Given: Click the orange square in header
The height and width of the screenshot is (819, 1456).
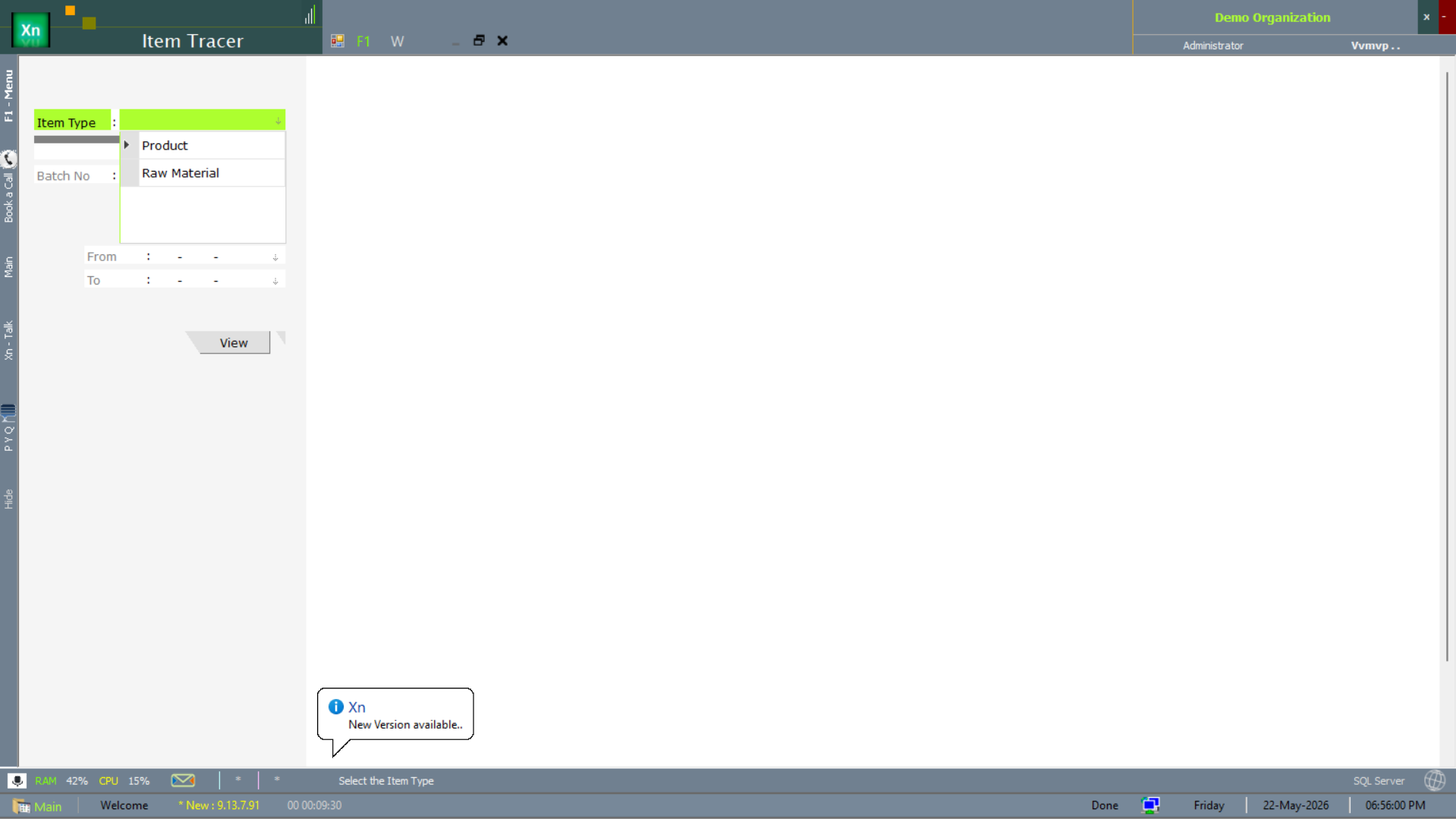Looking at the screenshot, I should (70, 11).
